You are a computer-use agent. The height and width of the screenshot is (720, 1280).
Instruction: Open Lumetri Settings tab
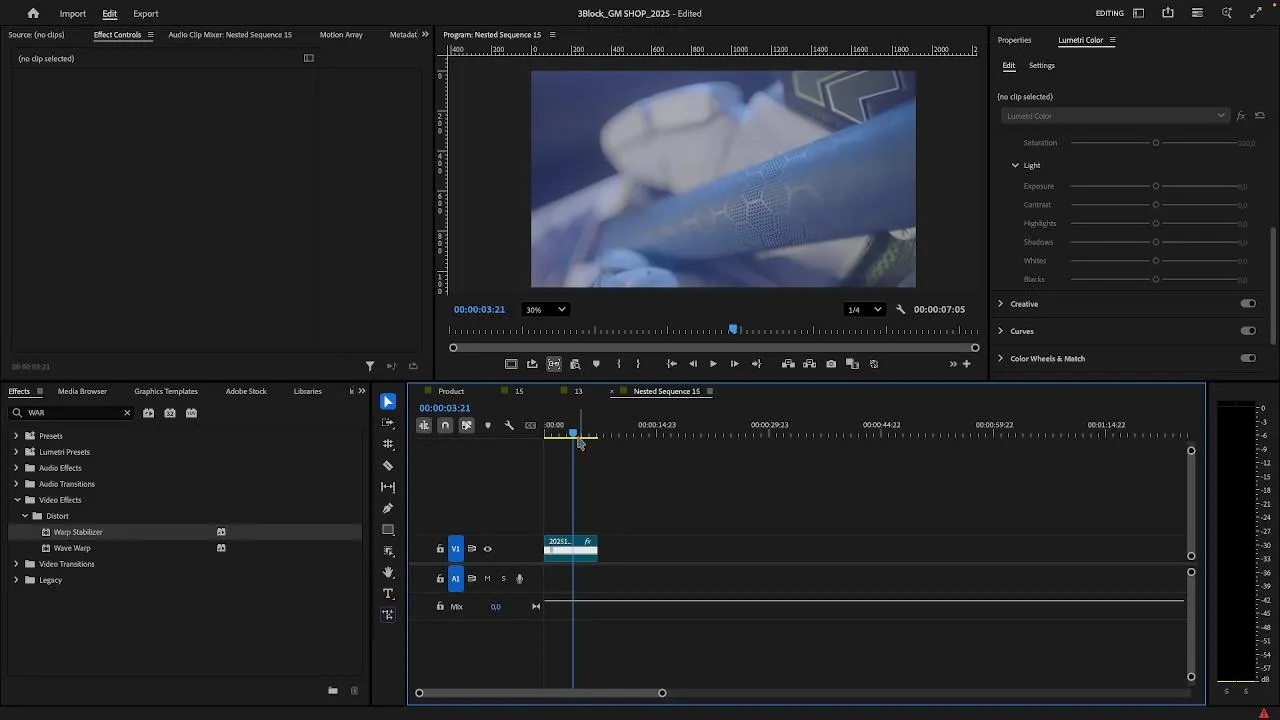point(1042,66)
